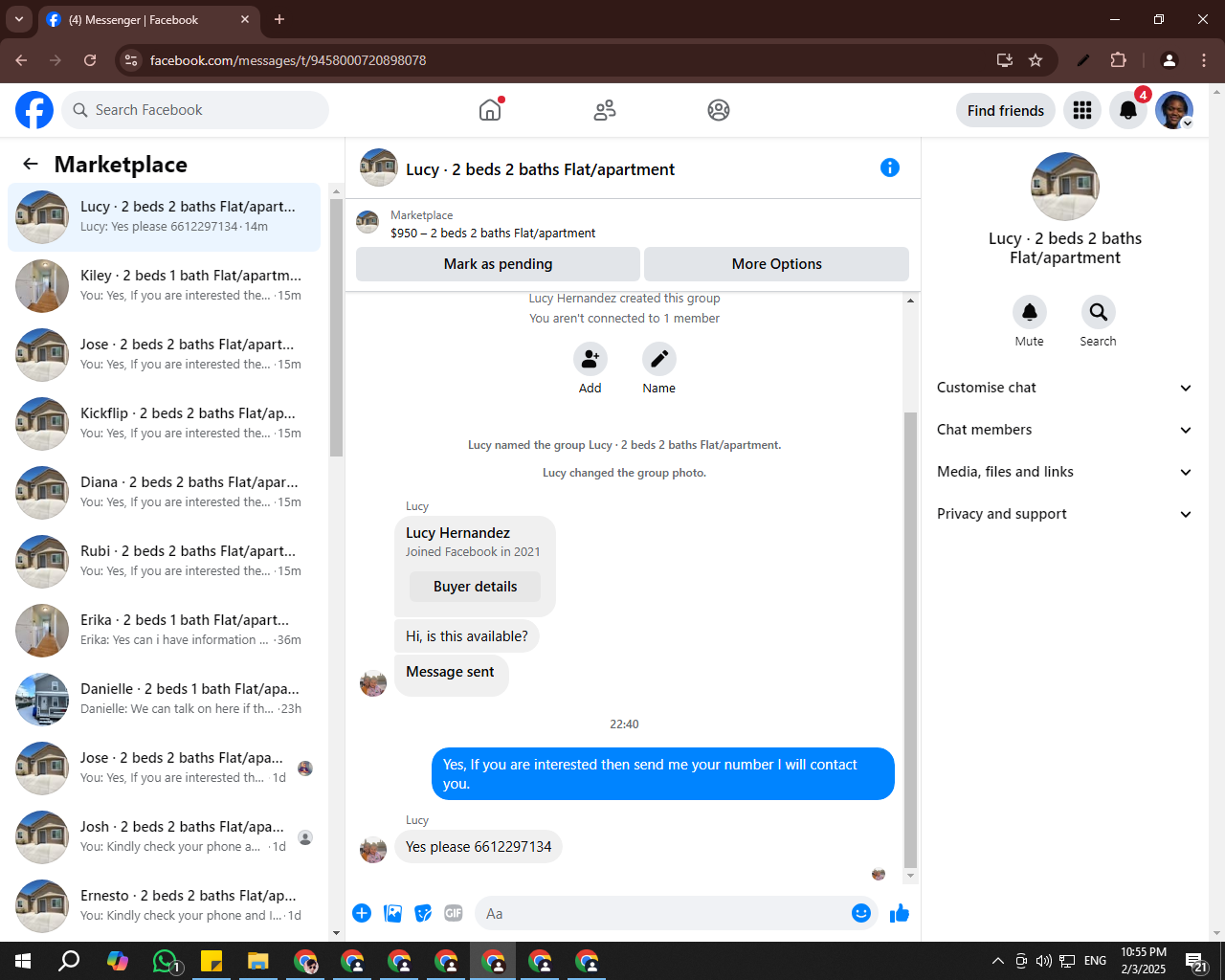Expand Media, files and links section
The width and height of the screenshot is (1225, 980).
tap(1064, 472)
